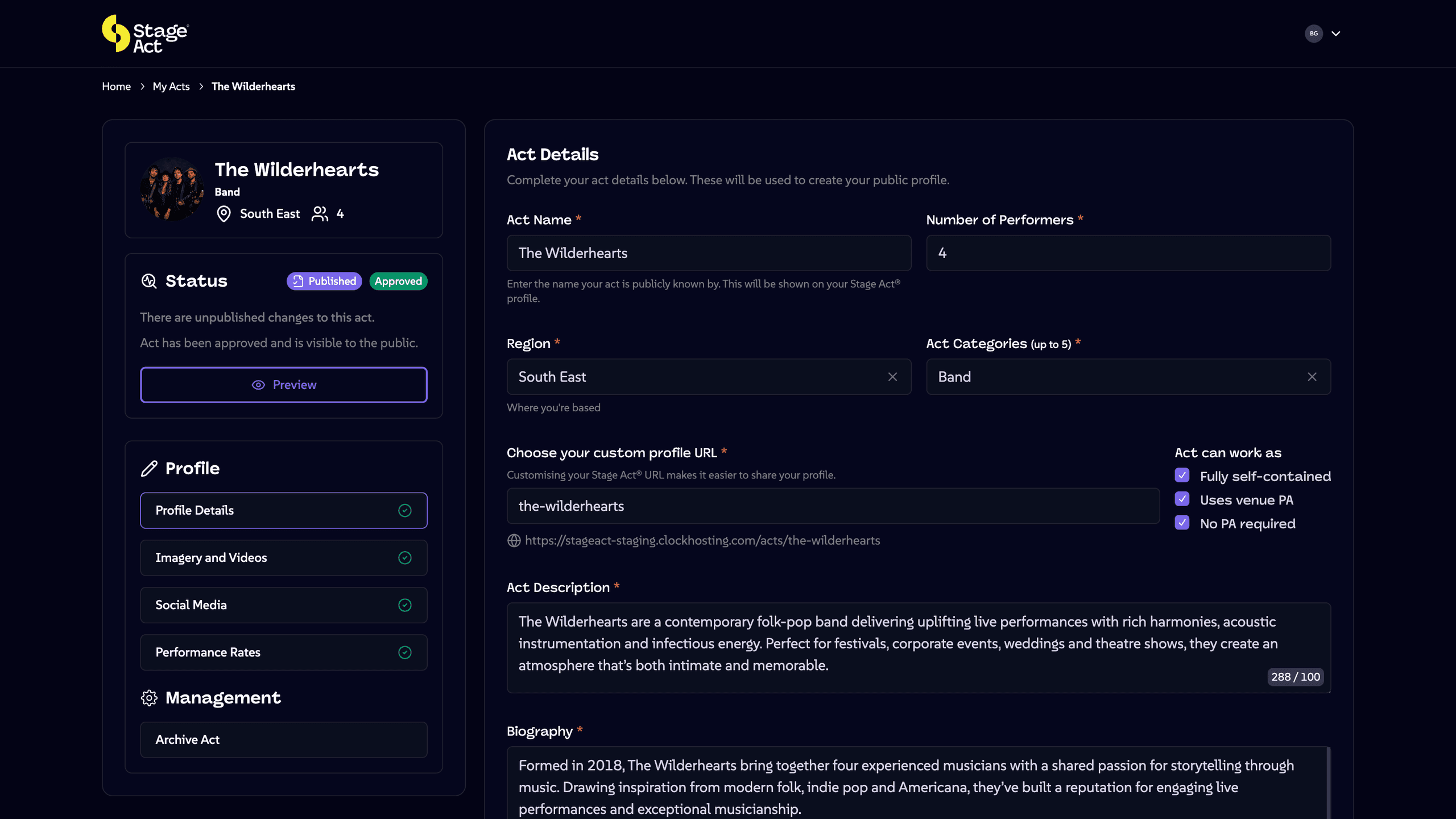The width and height of the screenshot is (1456, 819).
Task: Click the Stage Act logo
Action: 145,34
